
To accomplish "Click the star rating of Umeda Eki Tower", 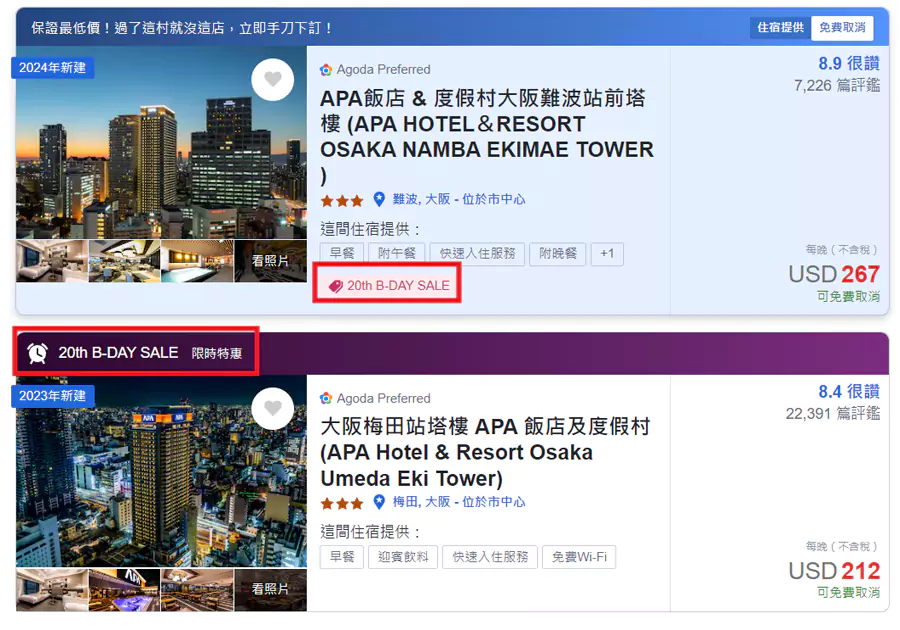I will pyautogui.click(x=342, y=504).
